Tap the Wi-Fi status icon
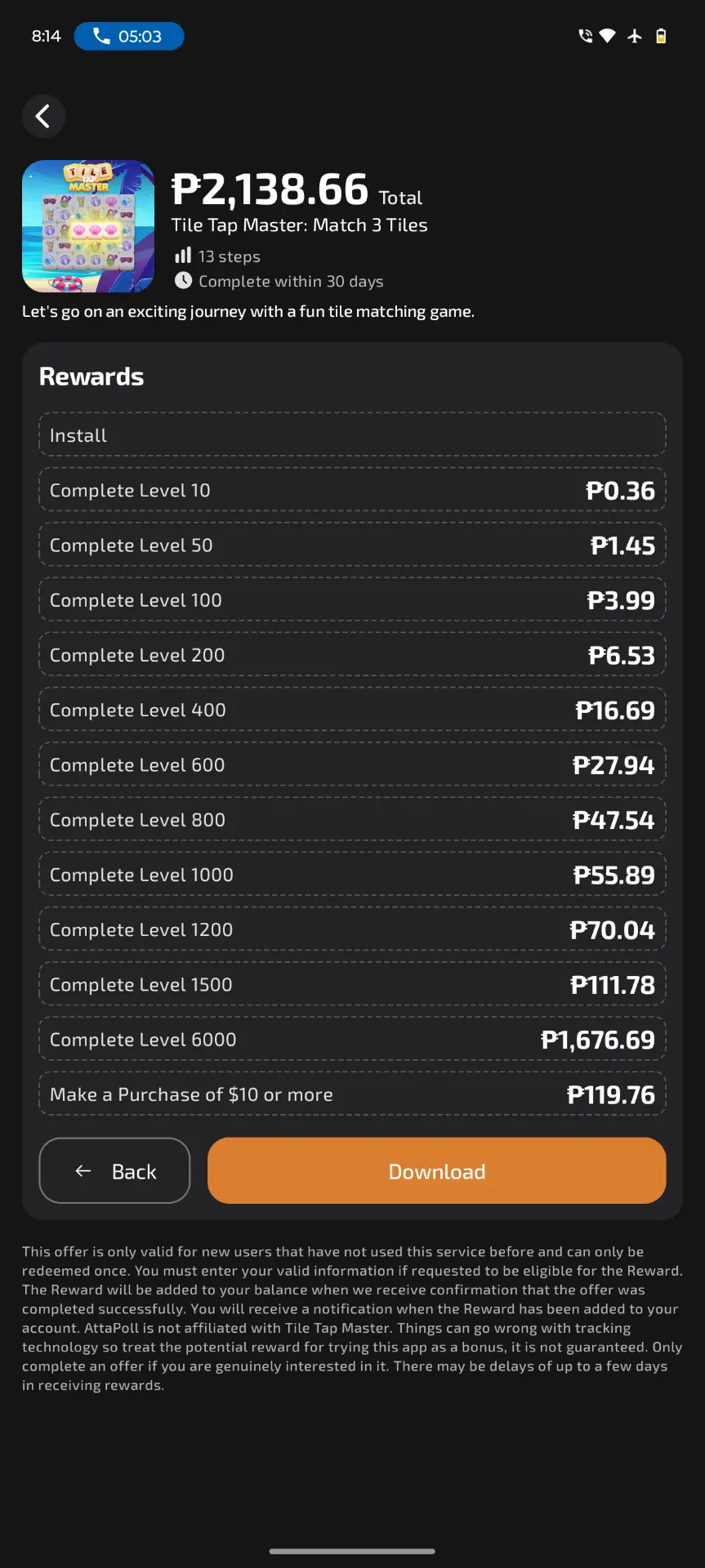Viewport: 705px width, 1568px height. click(608, 36)
